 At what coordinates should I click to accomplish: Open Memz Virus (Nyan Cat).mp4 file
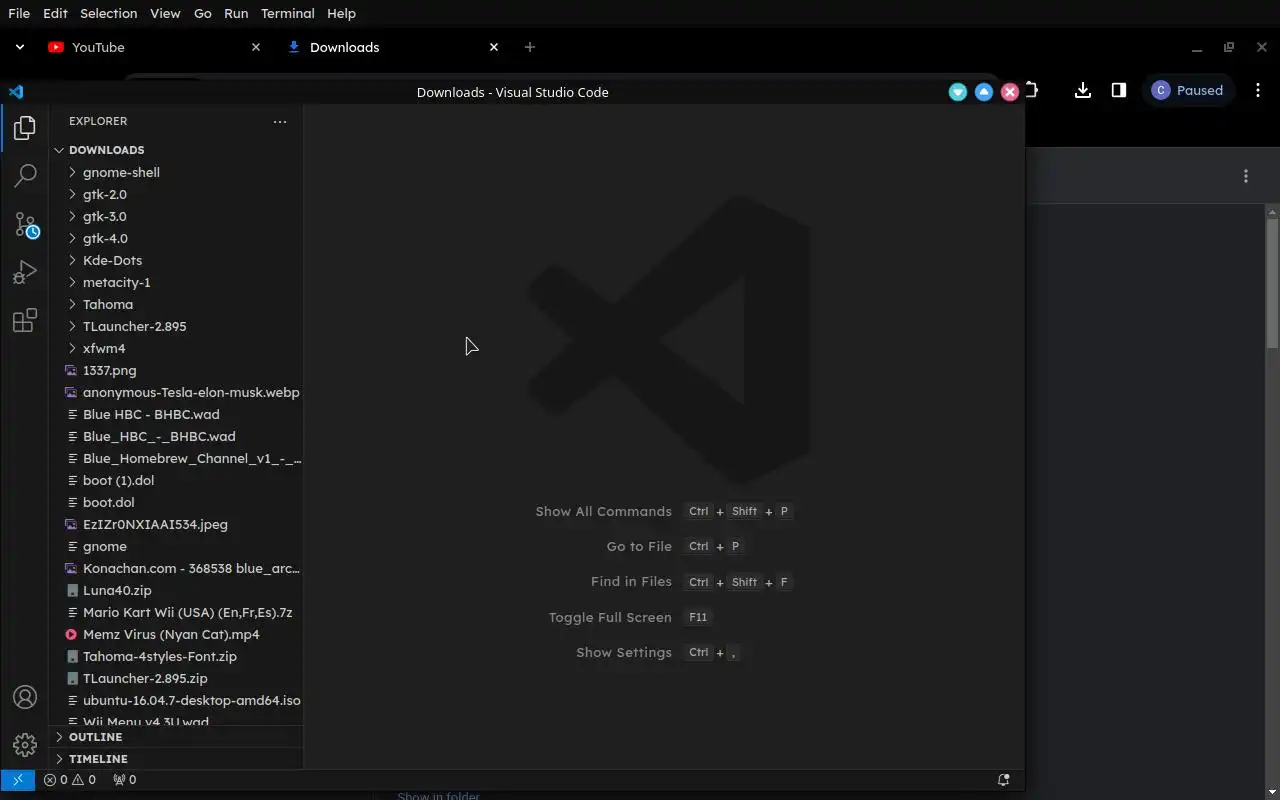[x=176, y=634]
